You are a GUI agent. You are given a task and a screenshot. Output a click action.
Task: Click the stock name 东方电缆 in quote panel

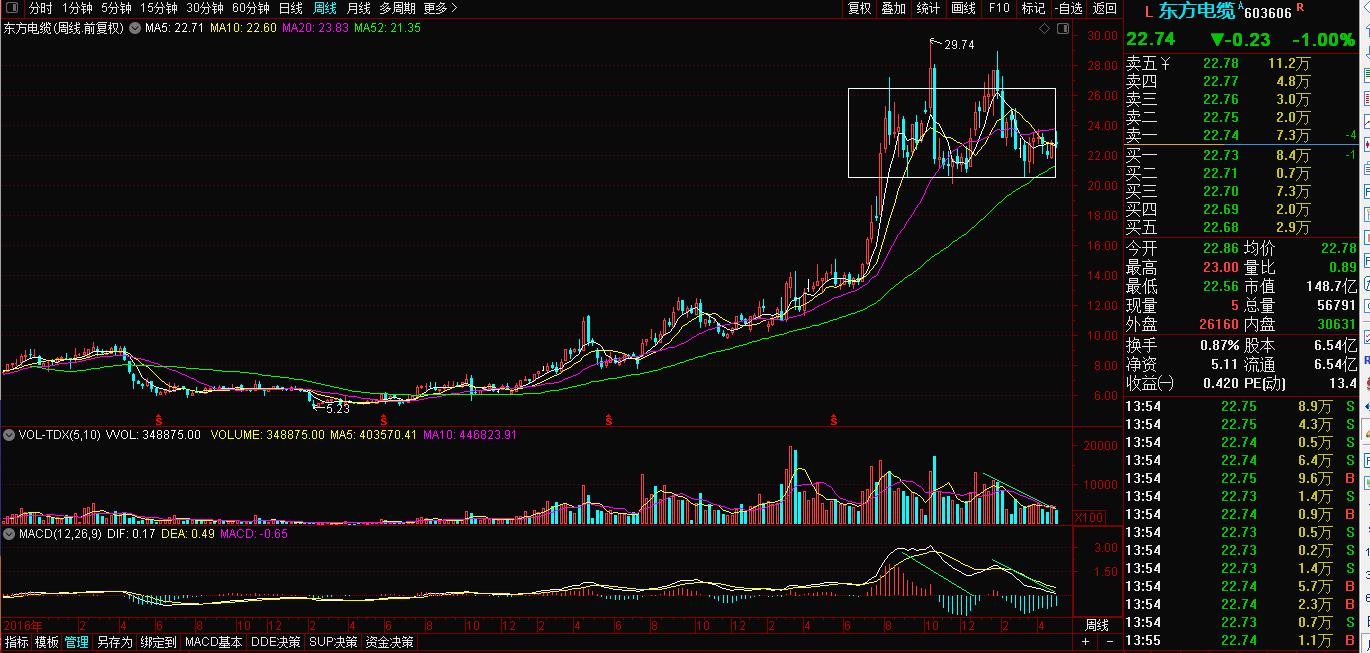click(1196, 11)
